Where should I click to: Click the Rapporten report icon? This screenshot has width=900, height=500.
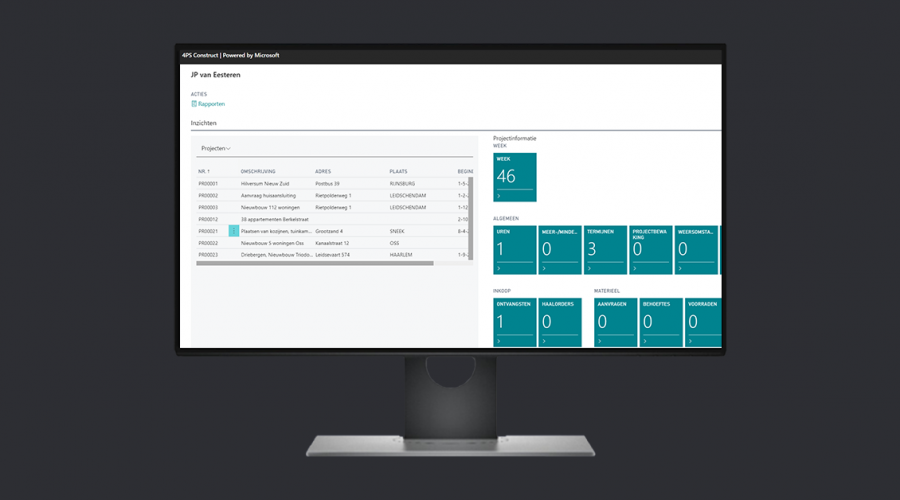point(194,104)
